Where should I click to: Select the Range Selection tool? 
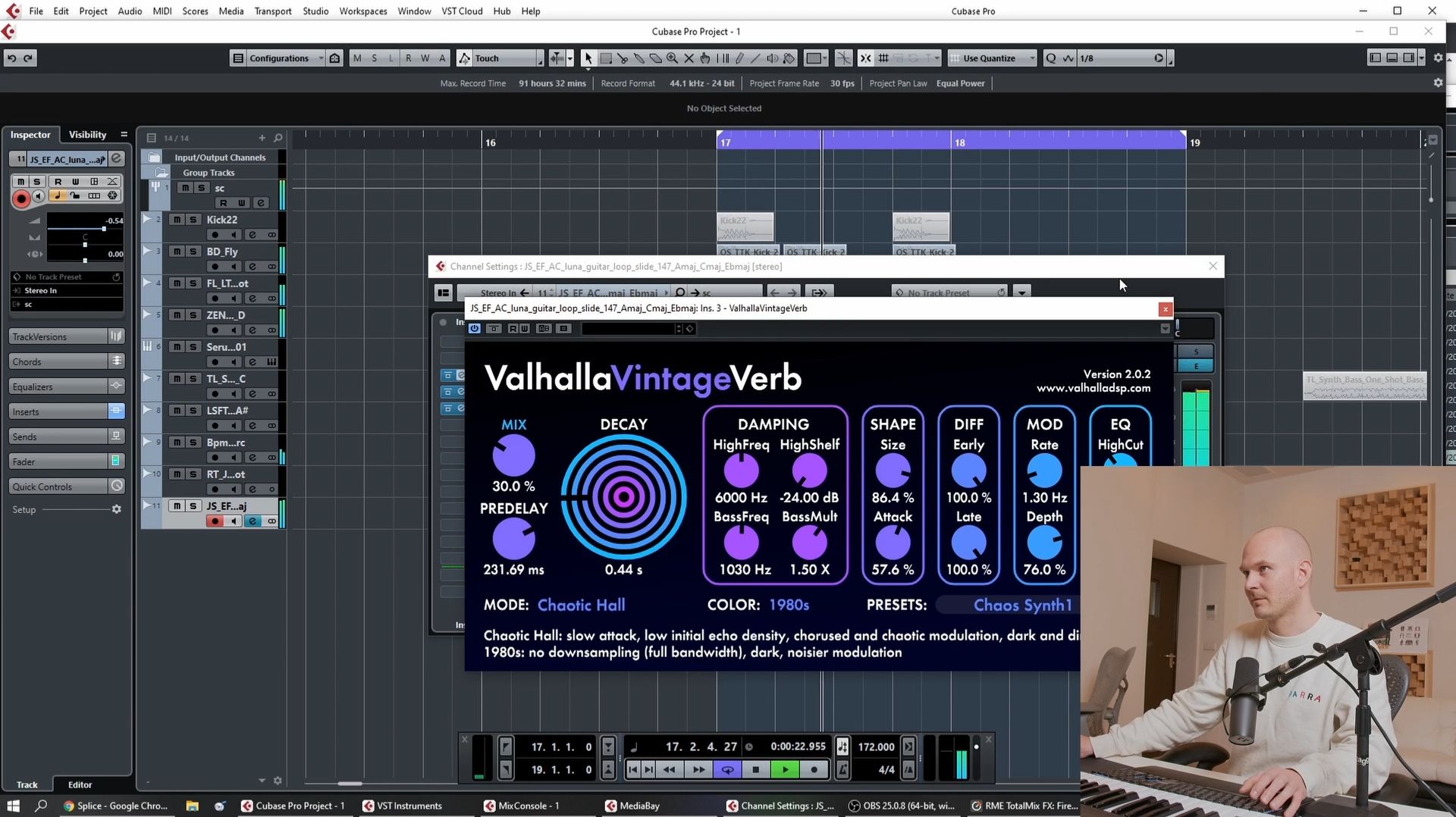tap(606, 58)
